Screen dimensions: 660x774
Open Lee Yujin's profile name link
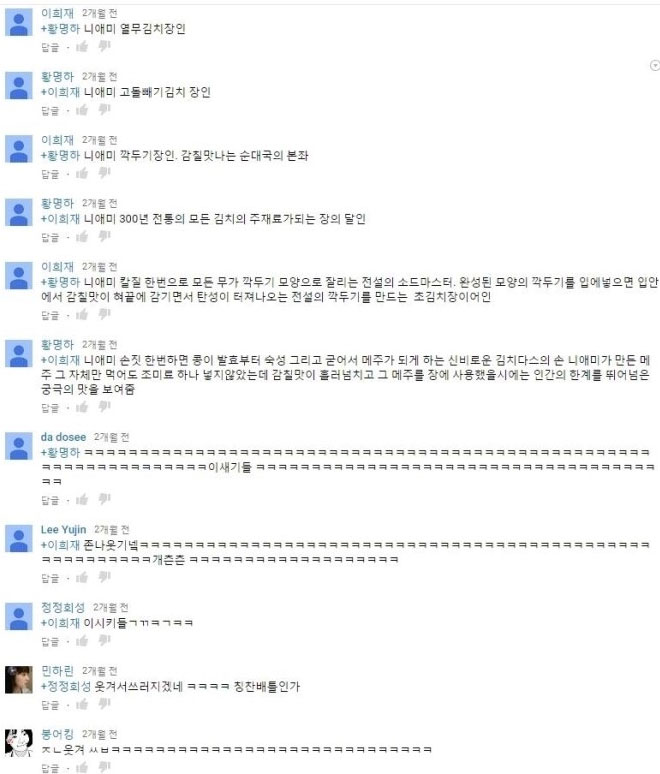[x=63, y=530]
